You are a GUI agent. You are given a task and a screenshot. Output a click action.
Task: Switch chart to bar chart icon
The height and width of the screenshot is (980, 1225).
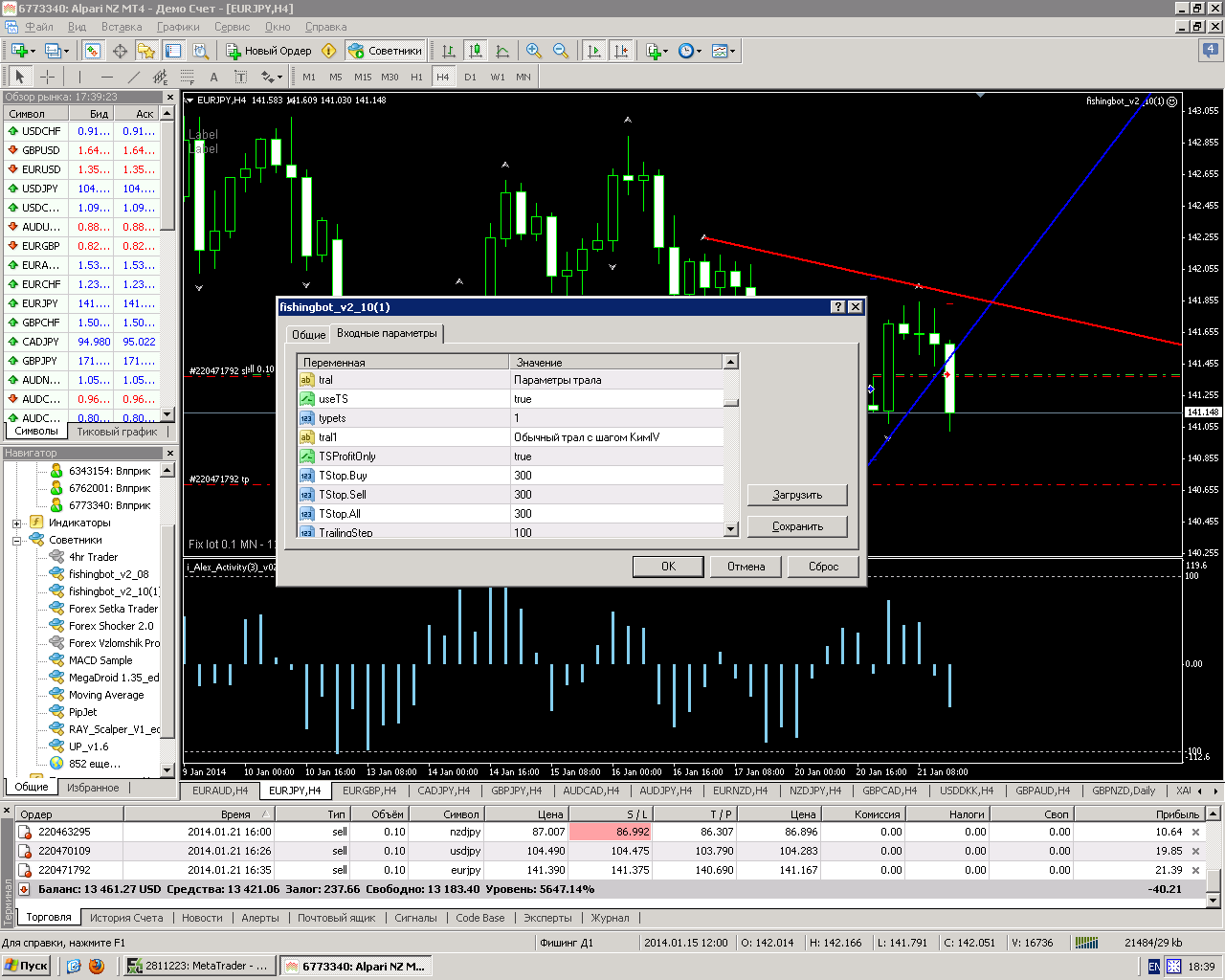(448, 51)
